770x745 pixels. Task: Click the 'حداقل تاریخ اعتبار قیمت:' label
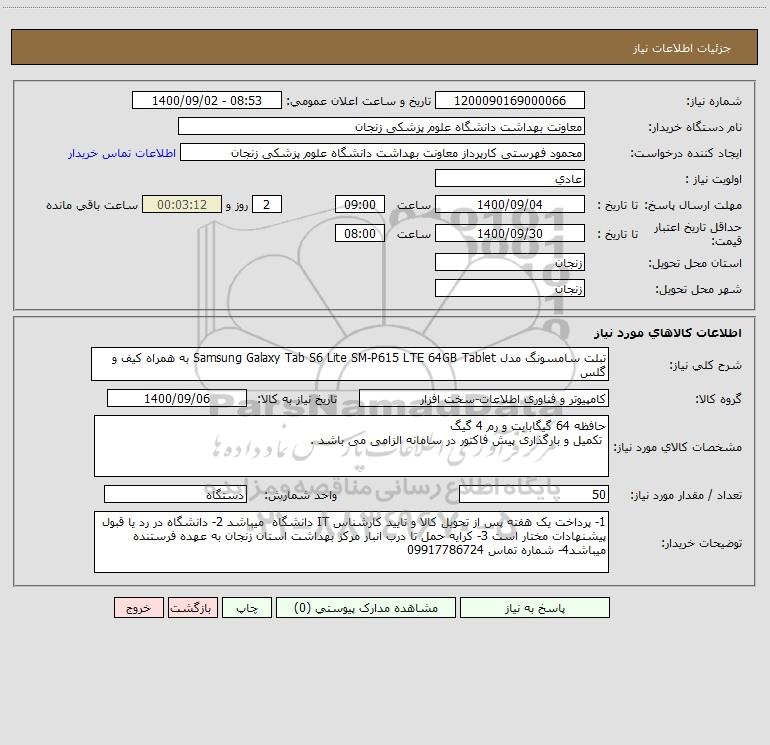pos(698,234)
